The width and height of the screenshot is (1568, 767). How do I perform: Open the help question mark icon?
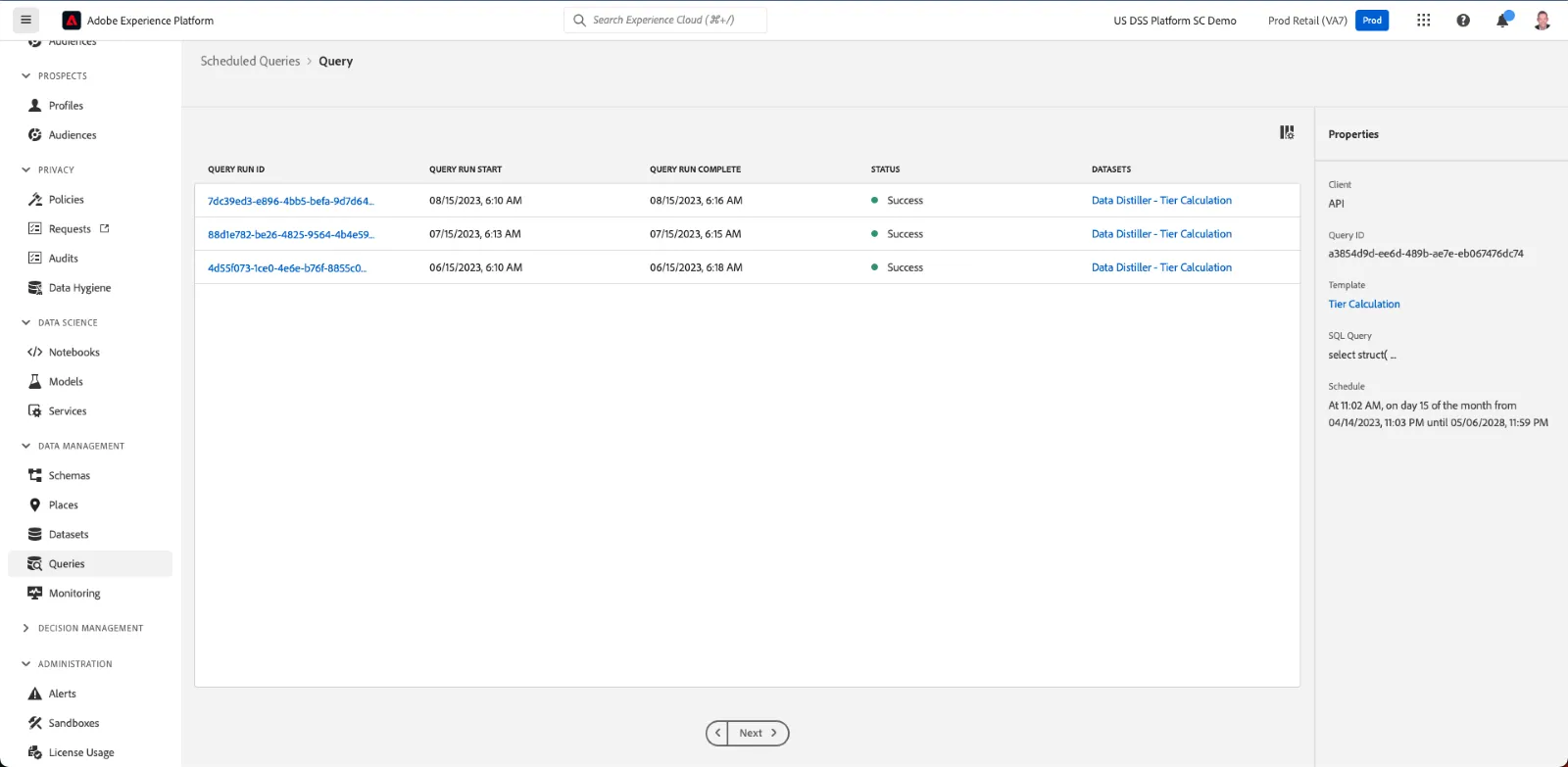coord(1463,21)
